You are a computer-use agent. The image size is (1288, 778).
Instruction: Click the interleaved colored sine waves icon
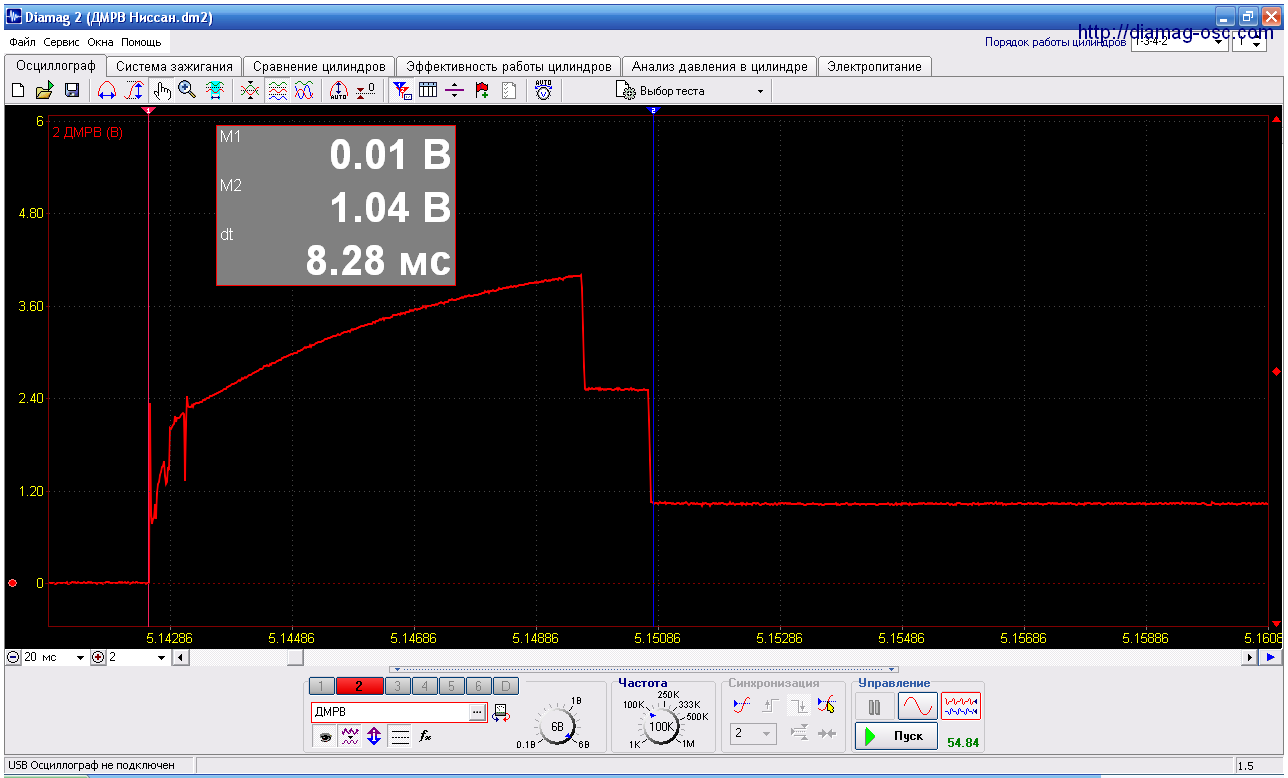coord(305,91)
